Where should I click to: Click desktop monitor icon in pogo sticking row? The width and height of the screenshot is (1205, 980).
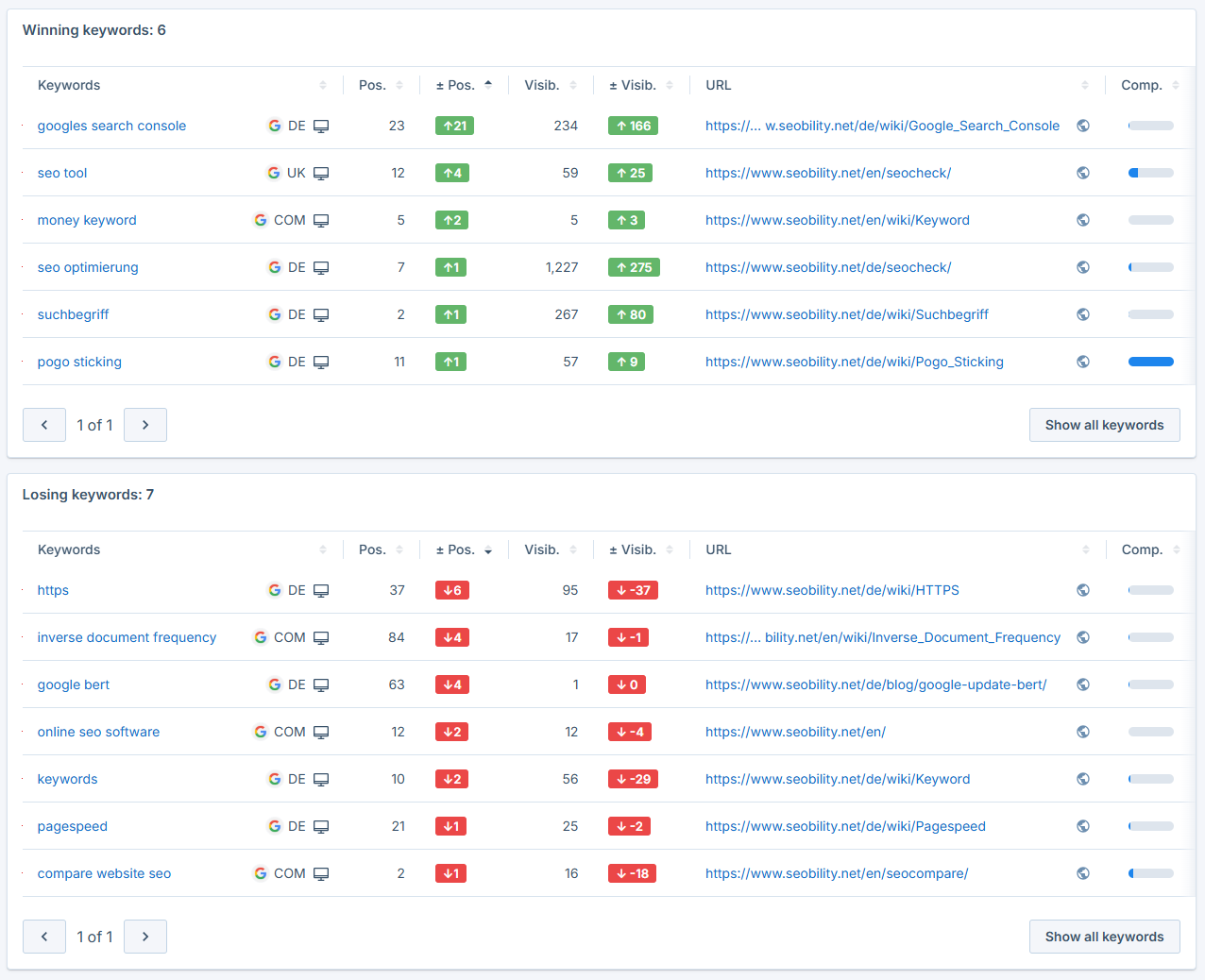tap(321, 362)
